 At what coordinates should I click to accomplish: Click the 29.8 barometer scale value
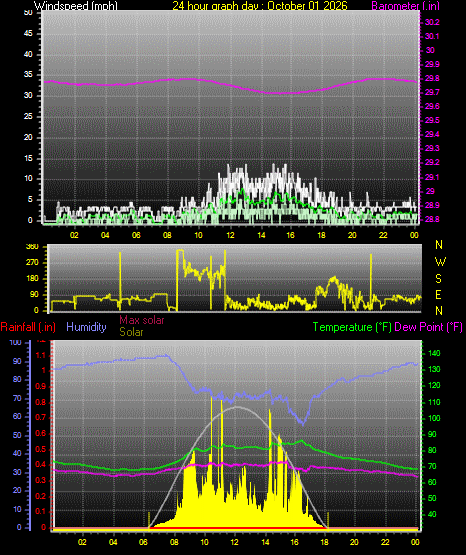click(x=432, y=78)
